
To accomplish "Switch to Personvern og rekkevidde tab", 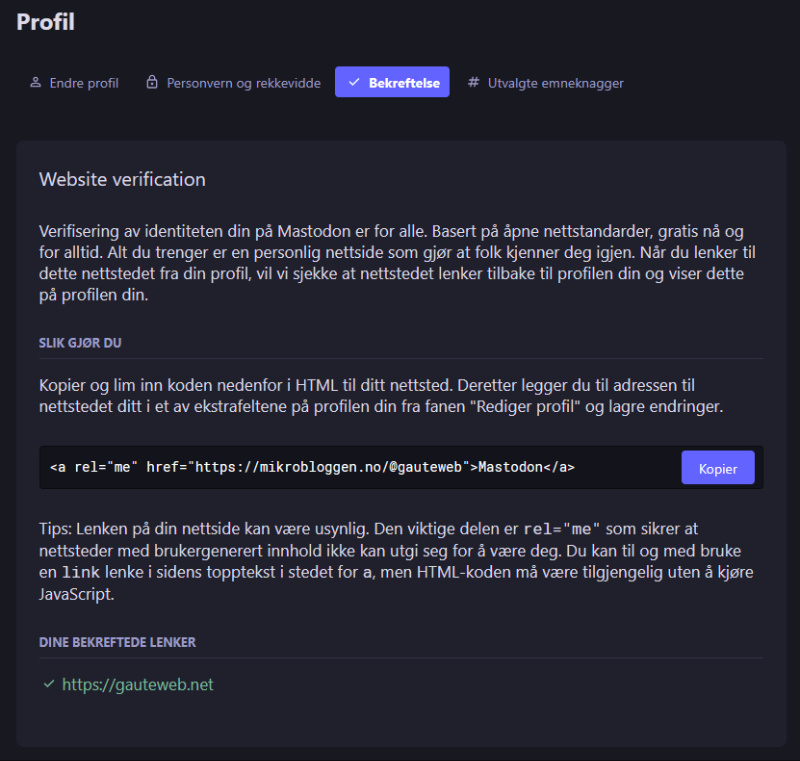I will point(243,83).
